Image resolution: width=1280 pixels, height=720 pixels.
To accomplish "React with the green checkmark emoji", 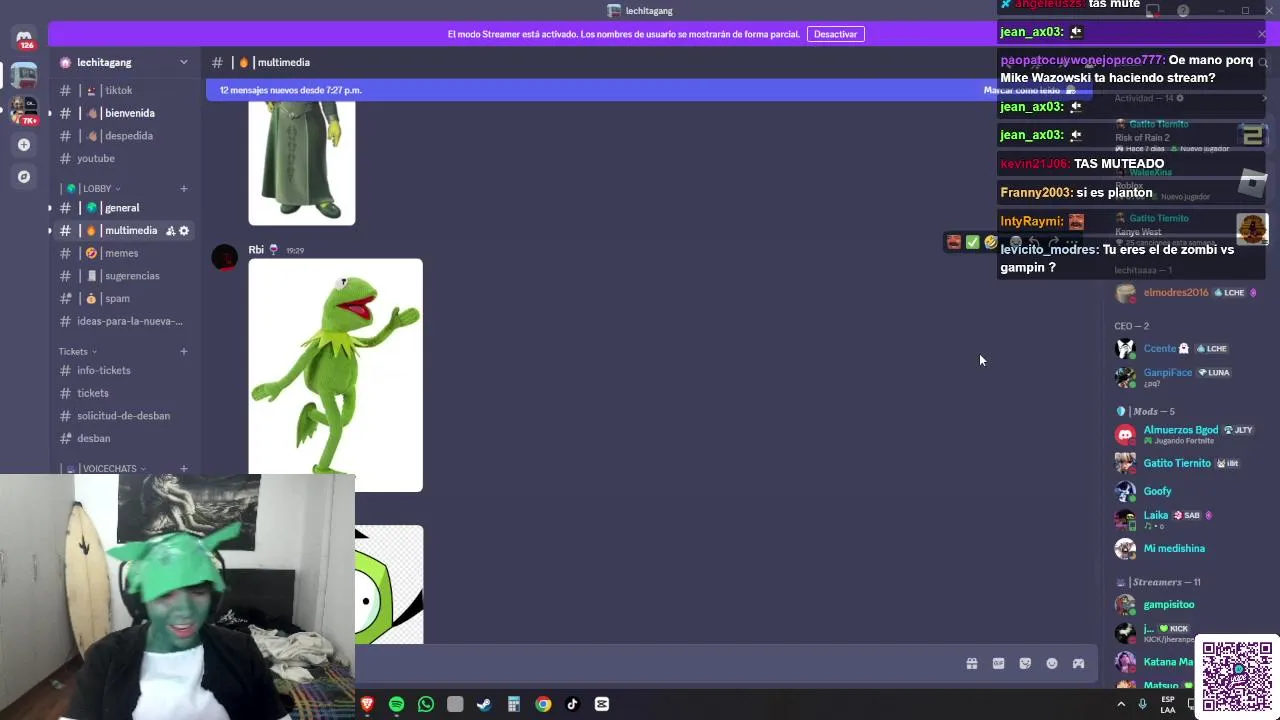I will 972,242.
